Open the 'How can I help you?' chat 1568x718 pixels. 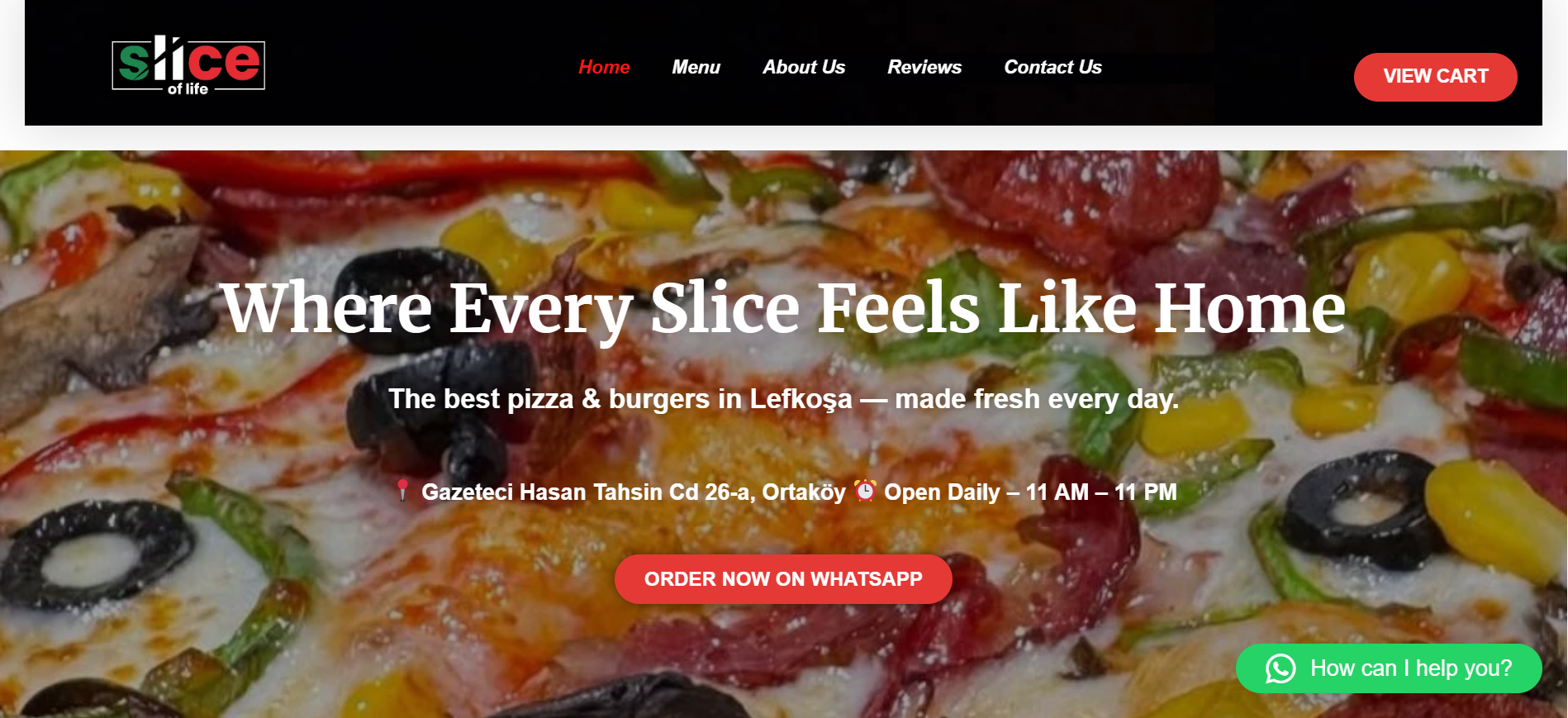pos(1389,668)
